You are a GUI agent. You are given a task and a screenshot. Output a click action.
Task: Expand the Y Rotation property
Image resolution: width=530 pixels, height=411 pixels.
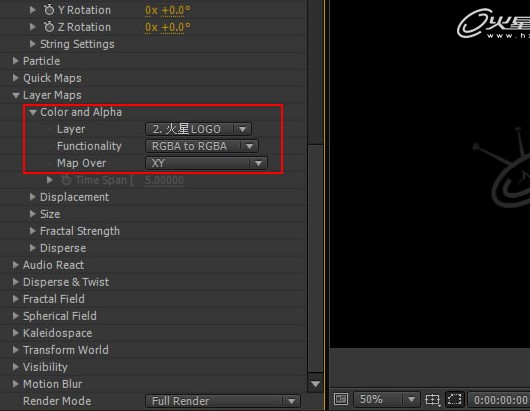coord(33,10)
